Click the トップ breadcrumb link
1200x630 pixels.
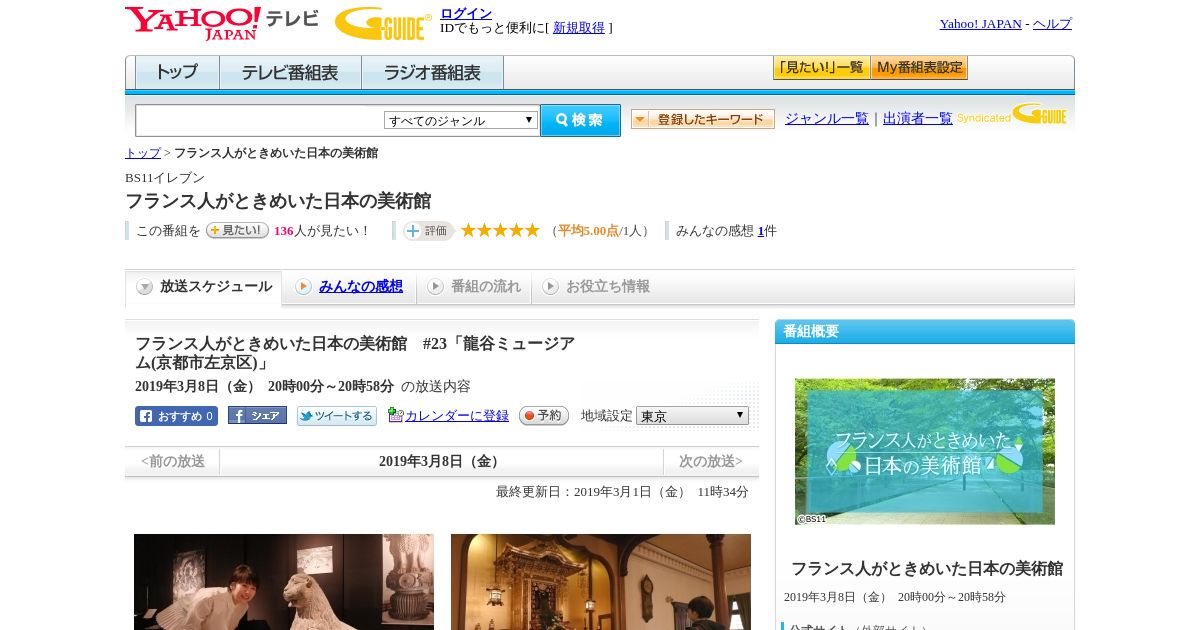(143, 153)
